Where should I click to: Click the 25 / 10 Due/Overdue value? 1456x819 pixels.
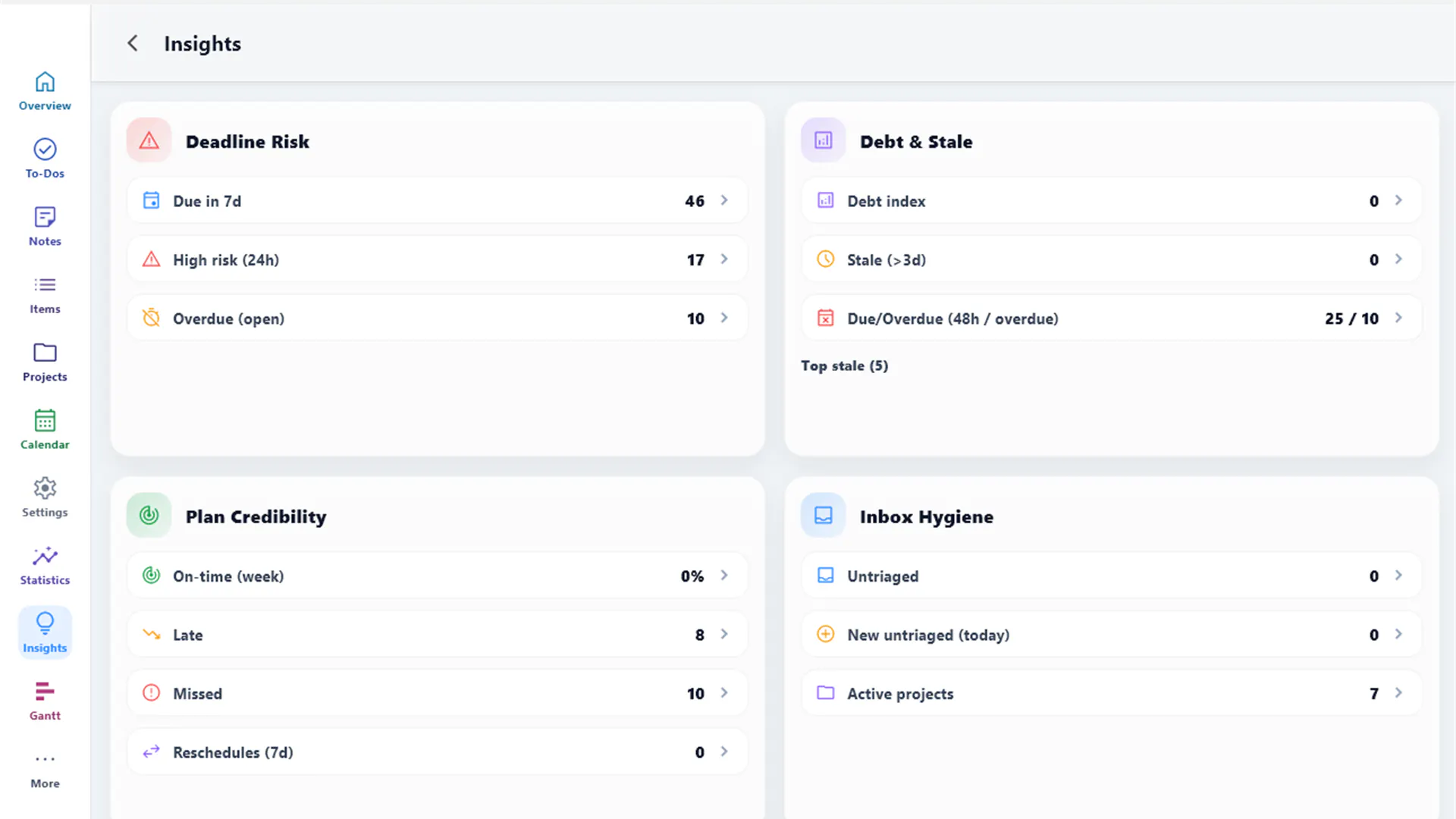[x=1351, y=318]
